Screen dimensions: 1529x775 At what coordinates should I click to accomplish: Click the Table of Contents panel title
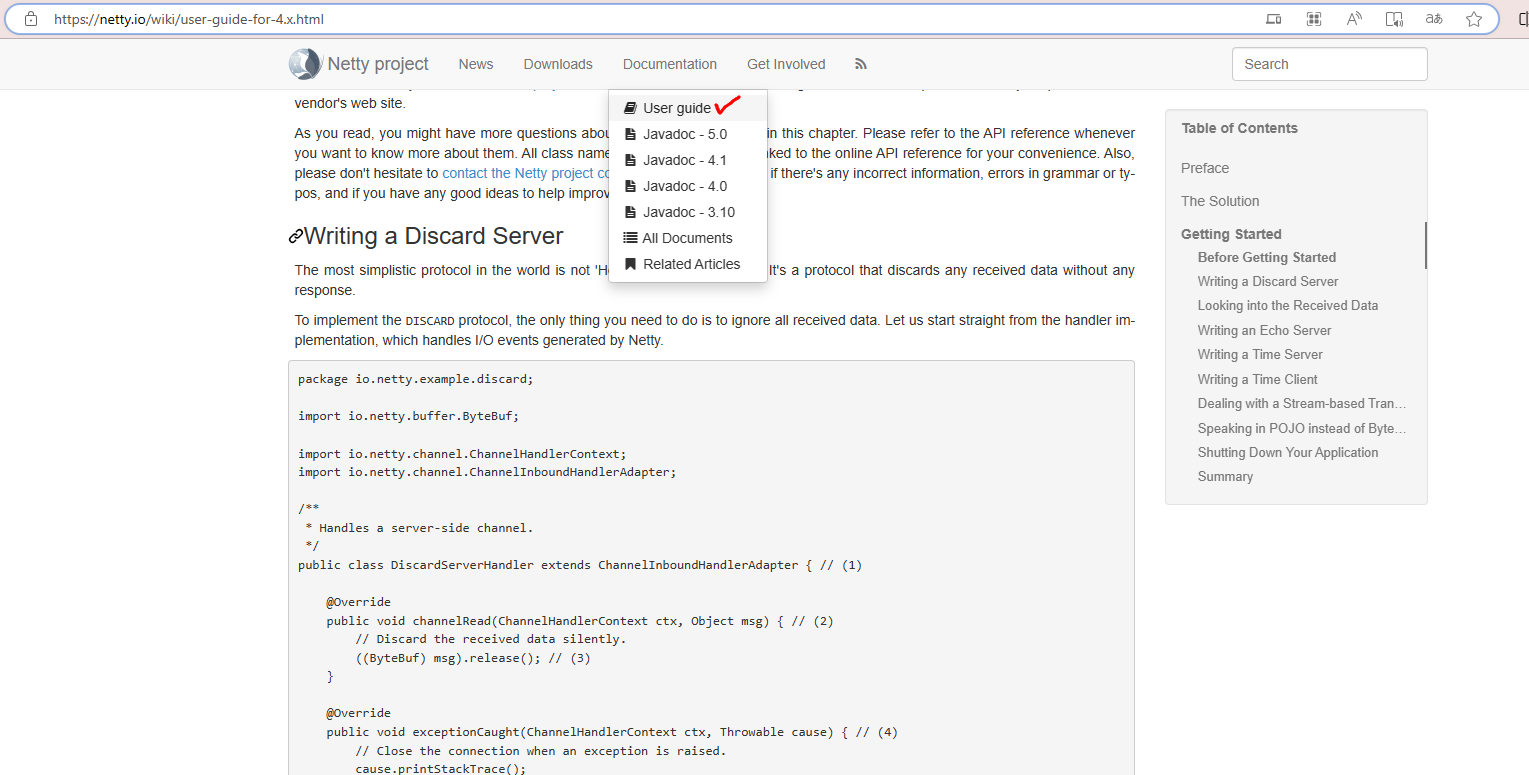pyautogui.click(x=1239, y=128)
